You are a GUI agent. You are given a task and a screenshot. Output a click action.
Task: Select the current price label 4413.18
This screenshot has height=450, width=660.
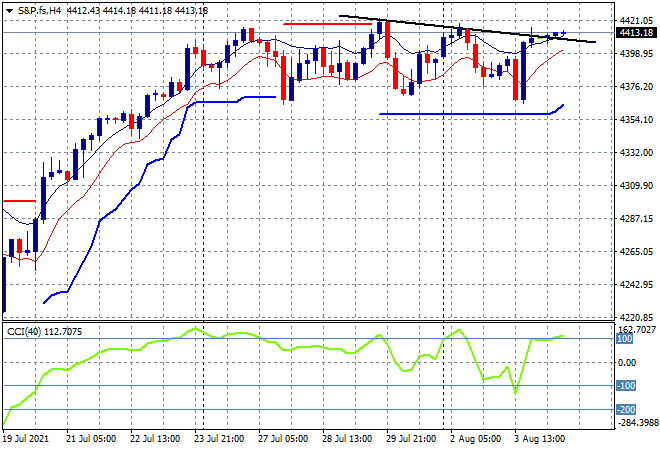(636, 32)
